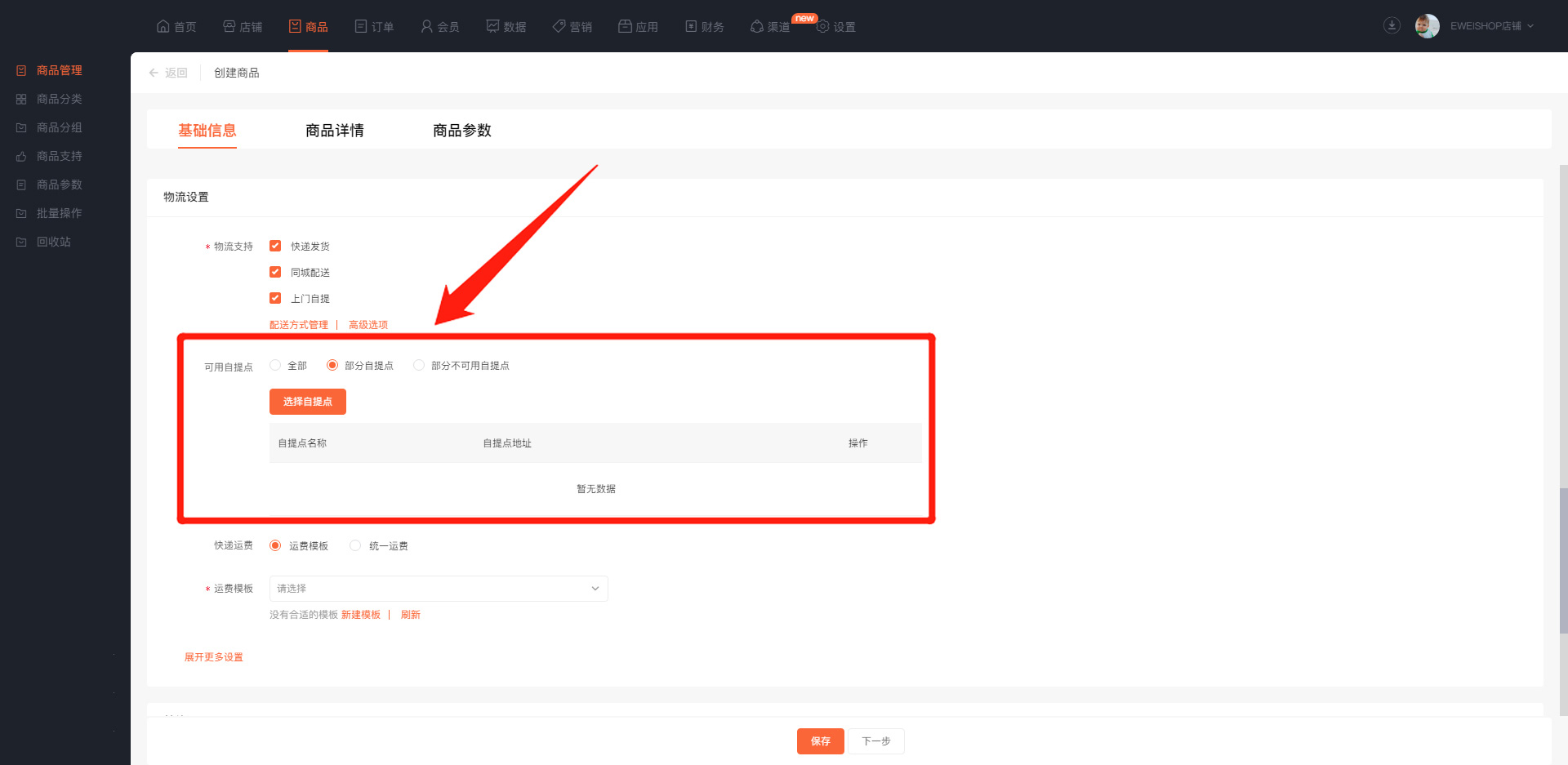Open the 首页 home icon in navigation

[x=163, y=26]
